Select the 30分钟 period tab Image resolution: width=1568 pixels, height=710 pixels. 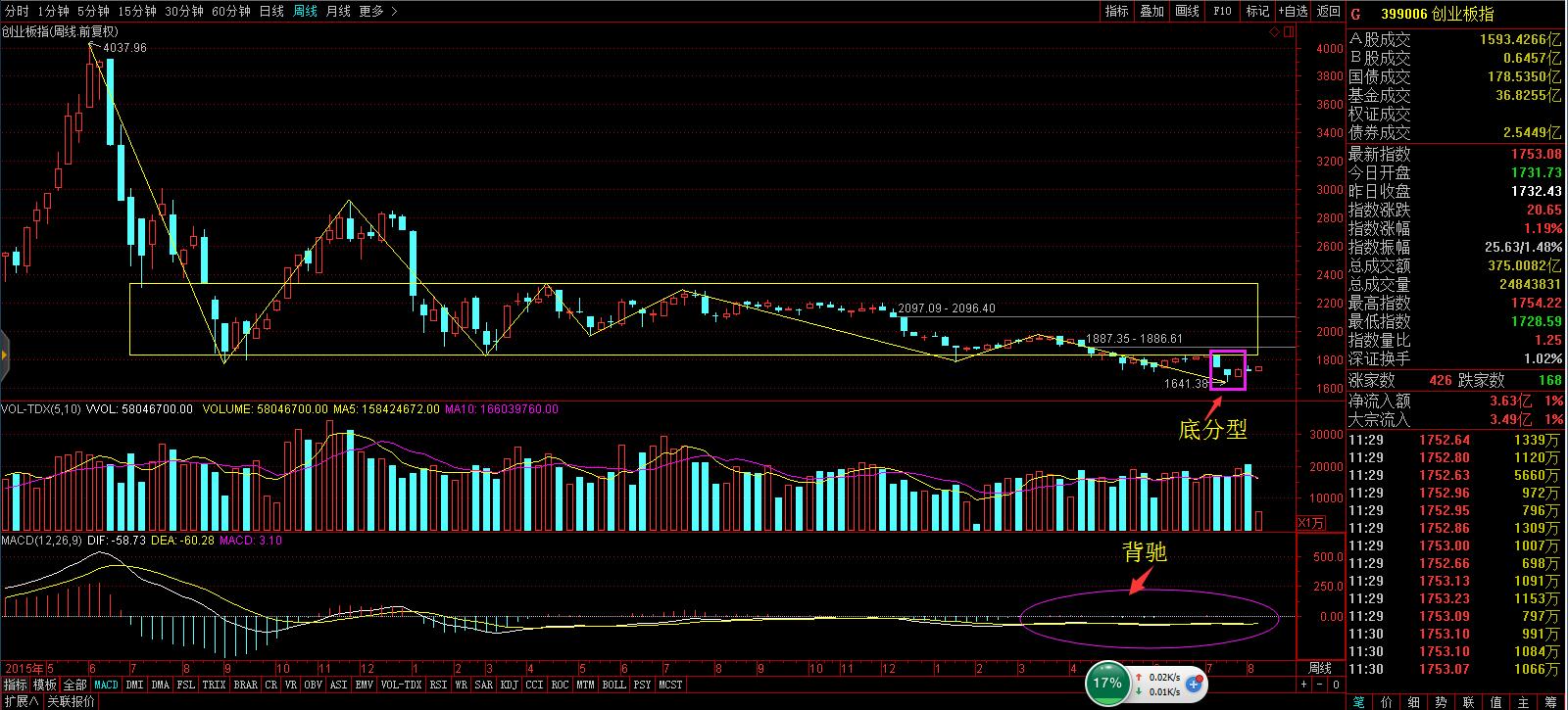click(x=184, y=11)
